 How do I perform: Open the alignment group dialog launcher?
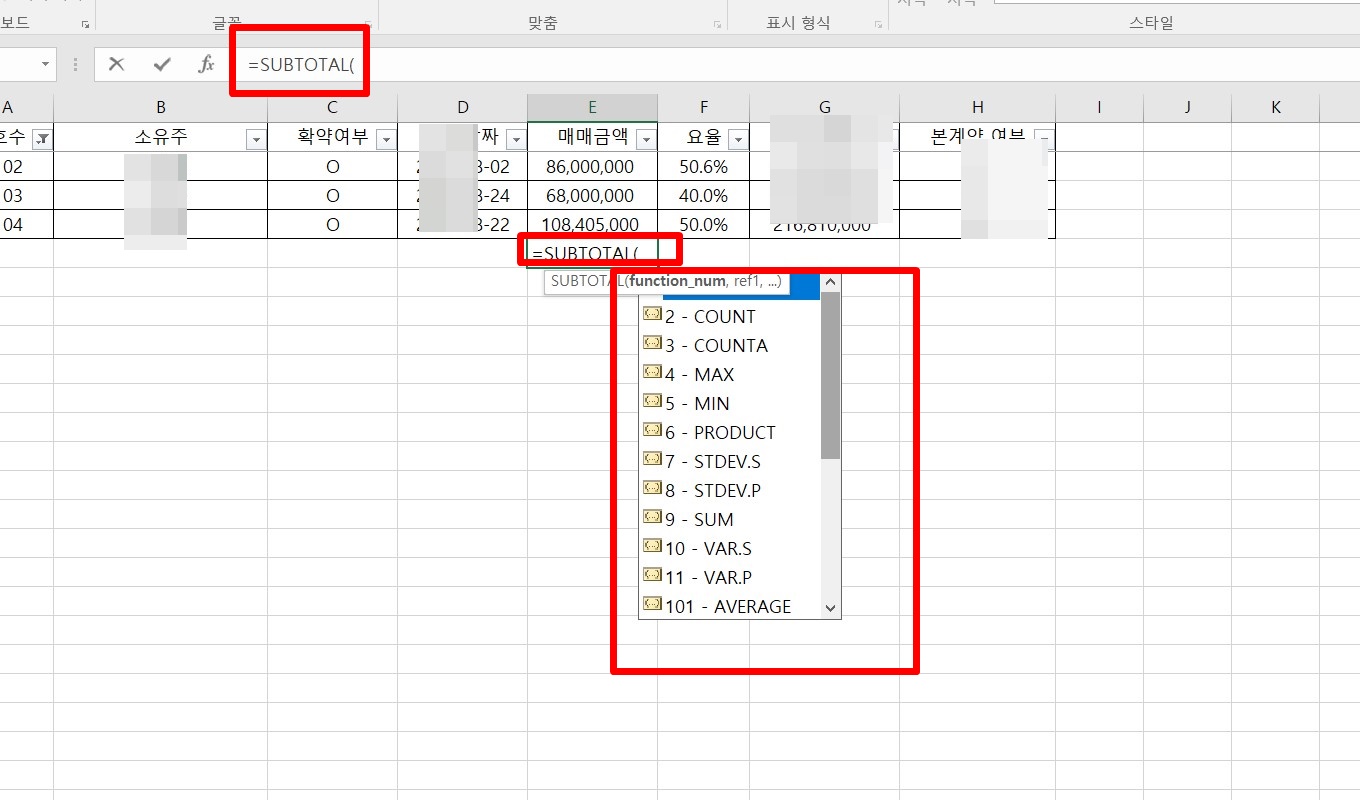click(x=717, y=23)
